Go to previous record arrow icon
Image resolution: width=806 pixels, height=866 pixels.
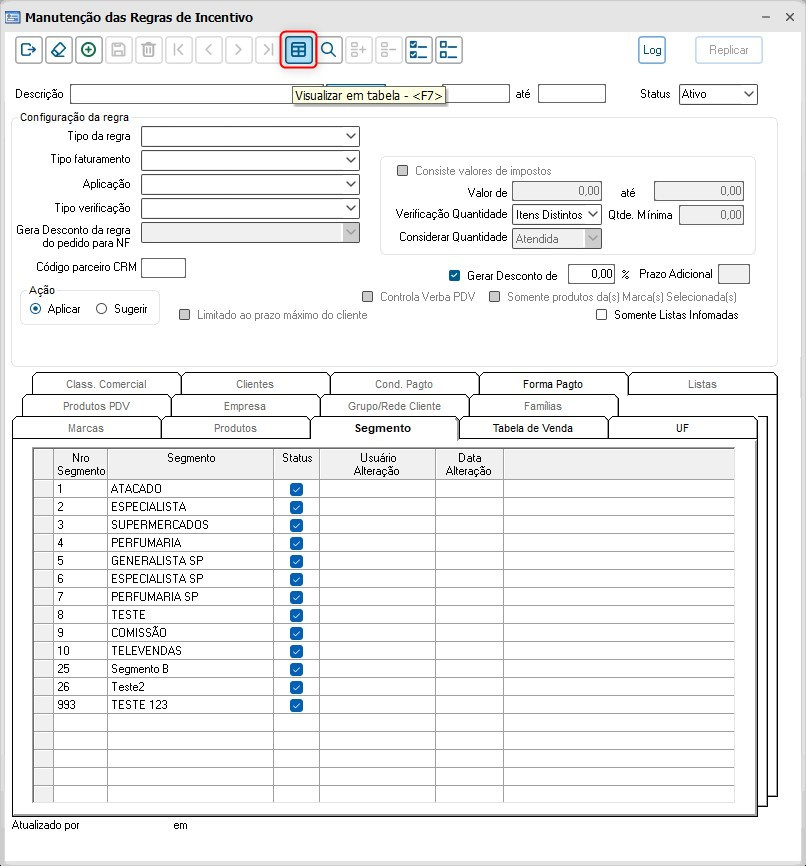point(209,50)
